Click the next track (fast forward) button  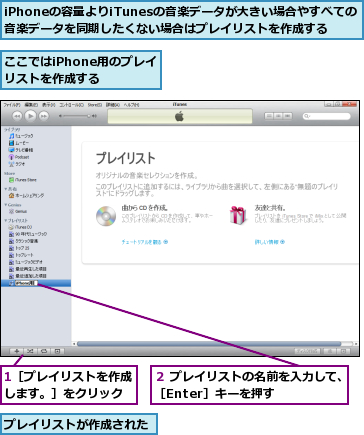pyautogui.click(x=44, y=116)
